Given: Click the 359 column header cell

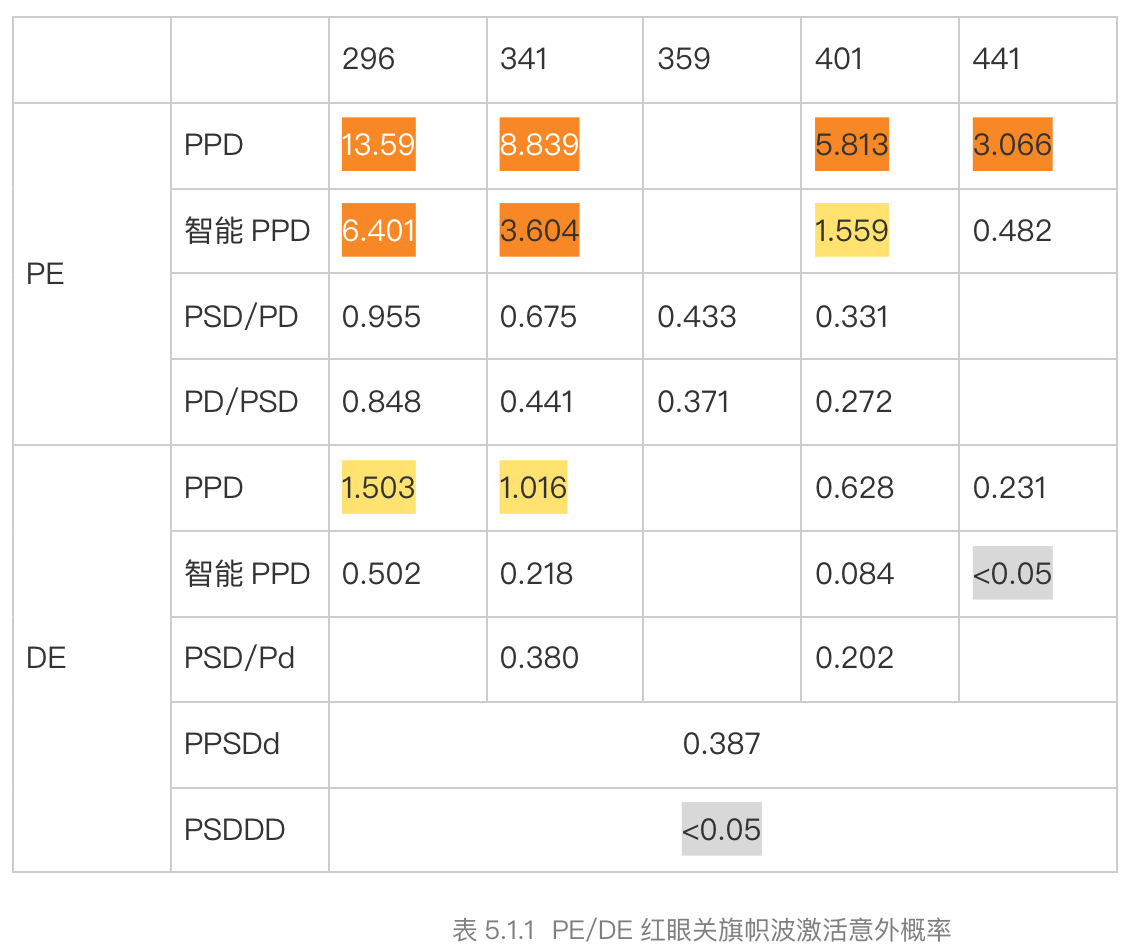Looking at the screenshot, I should coord(684,59).
